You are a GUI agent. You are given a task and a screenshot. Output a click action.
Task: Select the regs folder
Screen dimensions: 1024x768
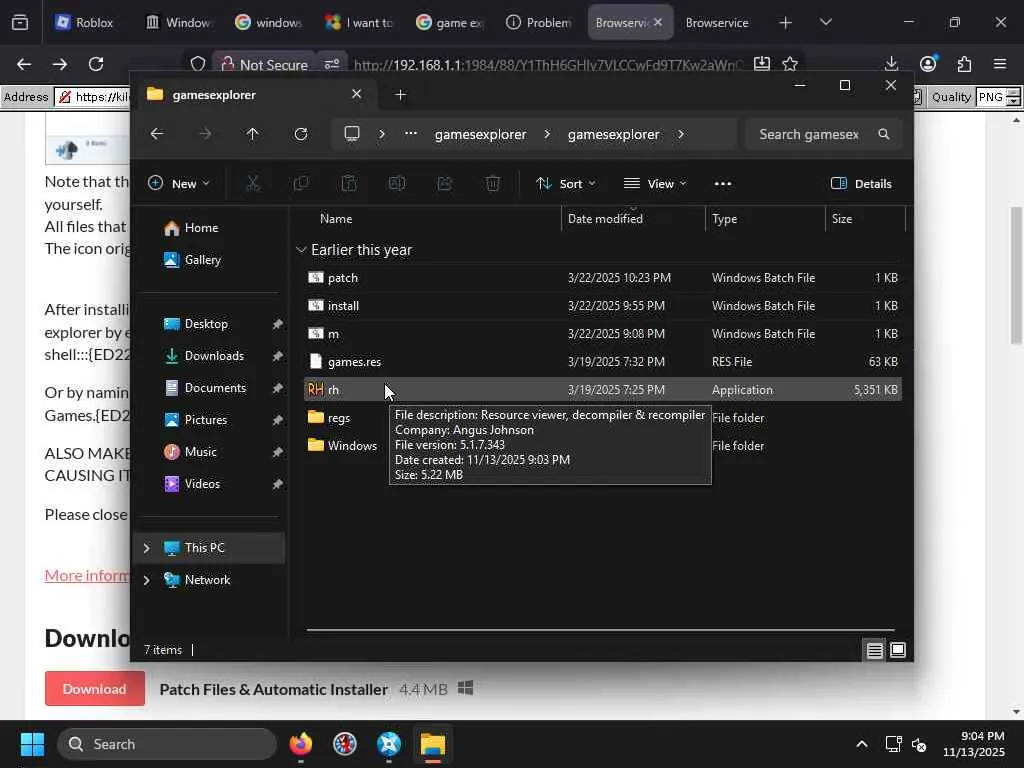[339, 418]
